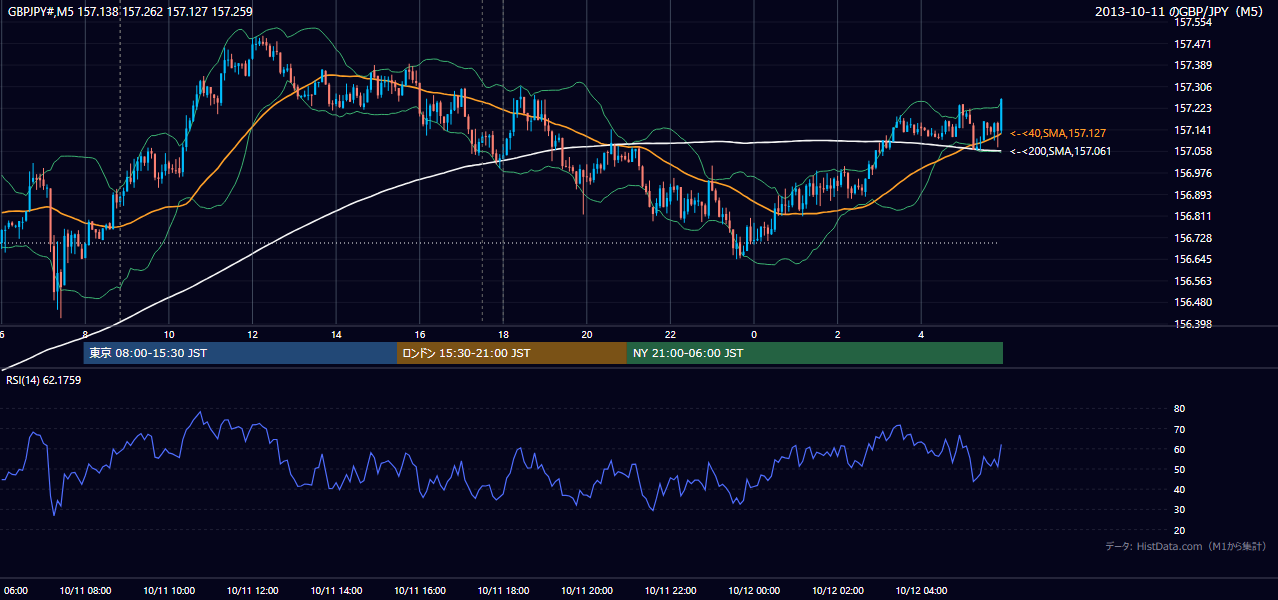Click RSI scale value 30
The width and height of the screenshot is (1278, 600).
[x=1179, y=509]
